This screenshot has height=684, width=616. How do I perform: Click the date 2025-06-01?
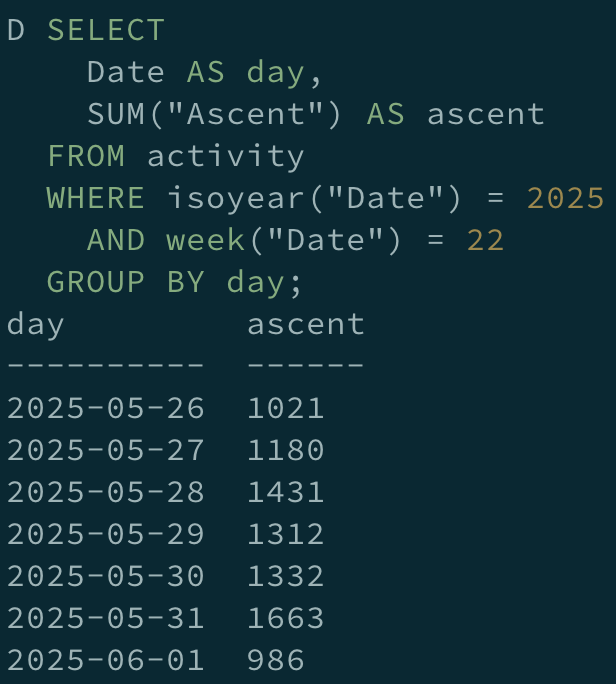click(106, 660)
